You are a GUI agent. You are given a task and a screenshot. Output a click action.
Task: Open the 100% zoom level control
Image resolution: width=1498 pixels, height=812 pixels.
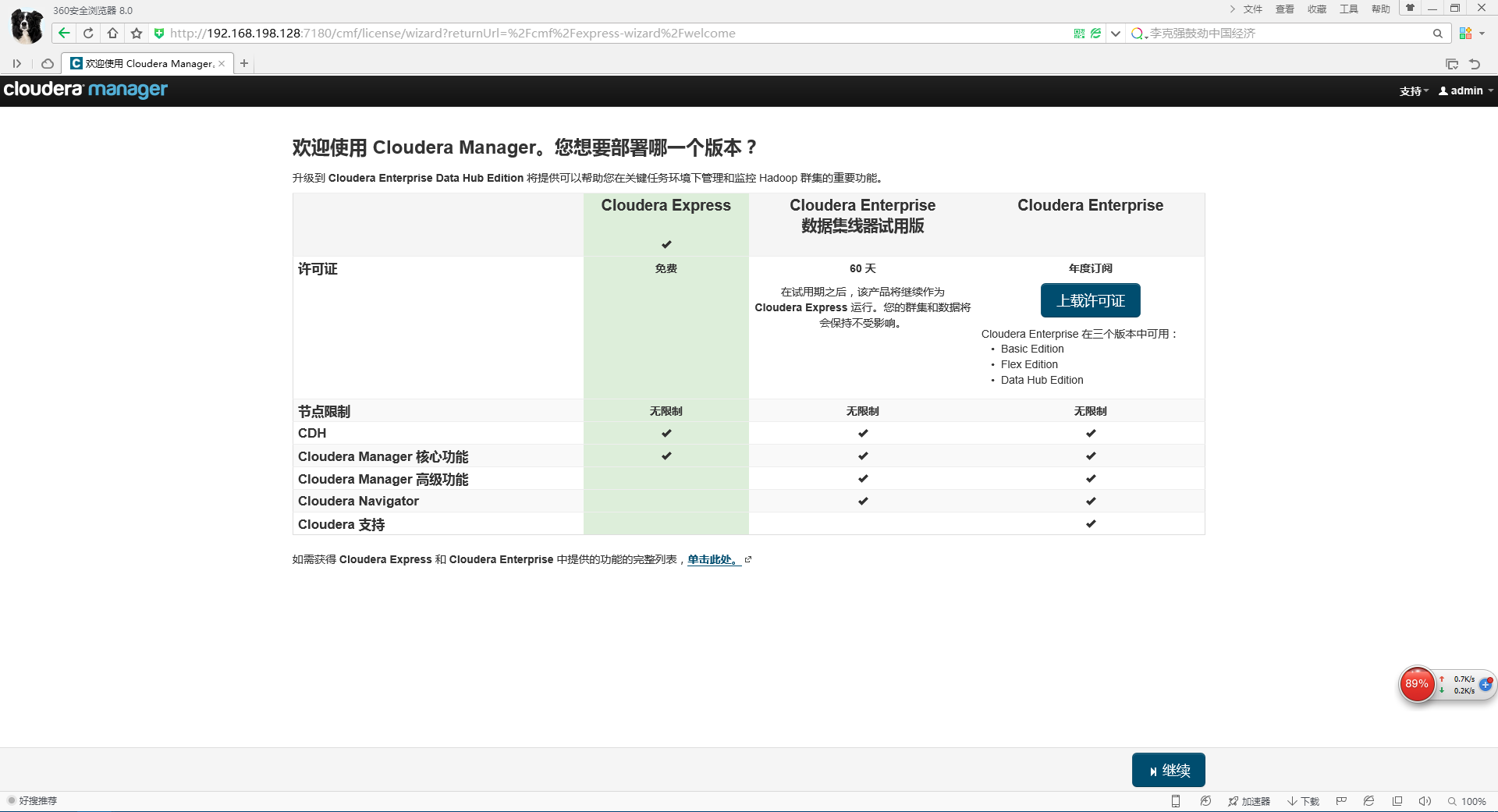1467,801
